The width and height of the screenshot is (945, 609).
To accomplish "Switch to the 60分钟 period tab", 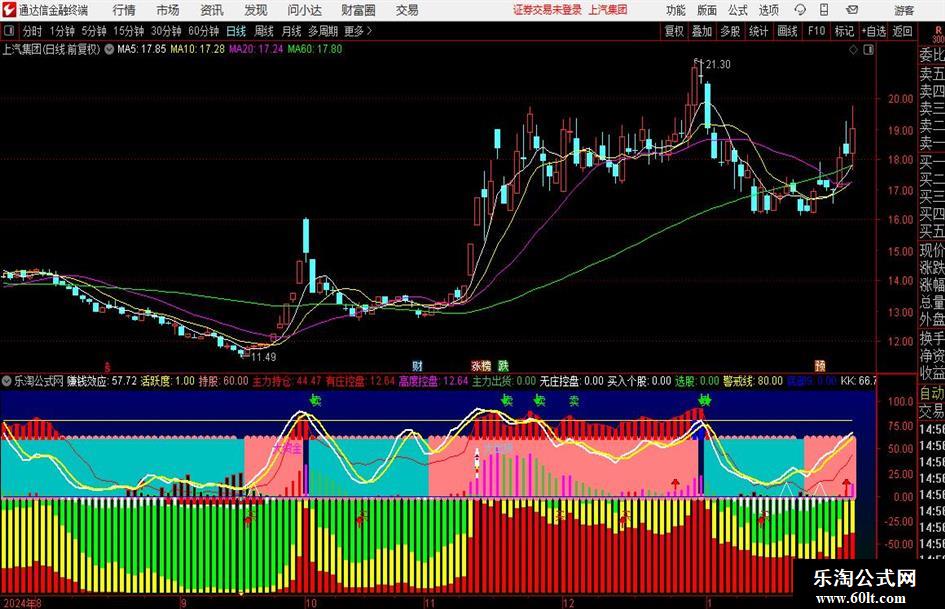I will 203,31.
